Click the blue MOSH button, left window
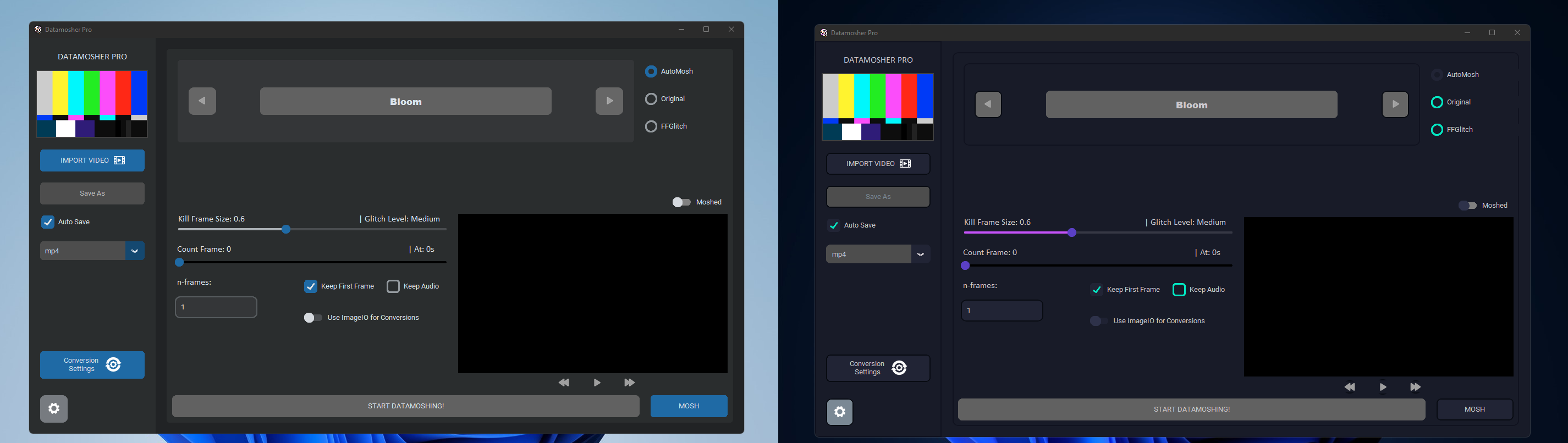The height and width of the screenshot is (443, 1568). 689,406
